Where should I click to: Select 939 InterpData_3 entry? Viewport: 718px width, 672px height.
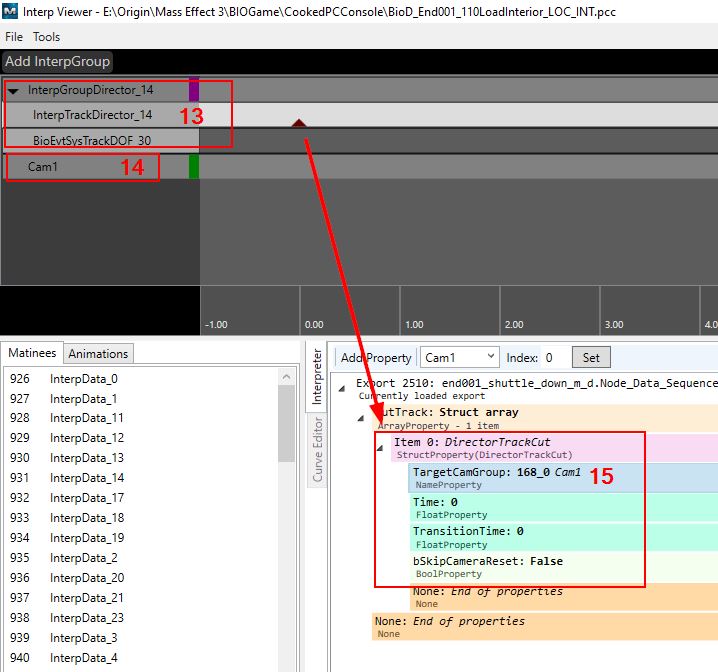pos(140,638)
